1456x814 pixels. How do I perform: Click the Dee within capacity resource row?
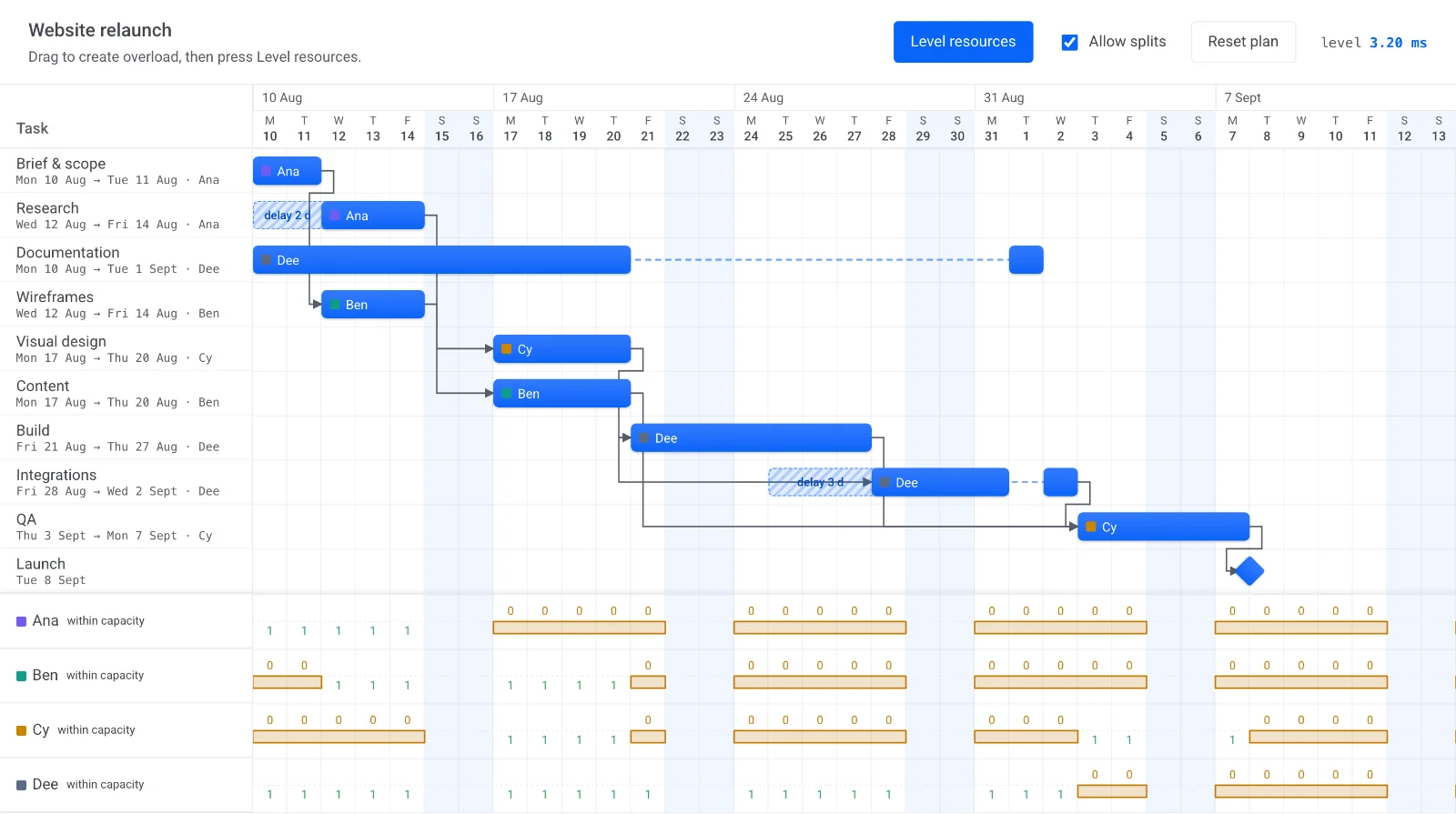pos(126,785)
